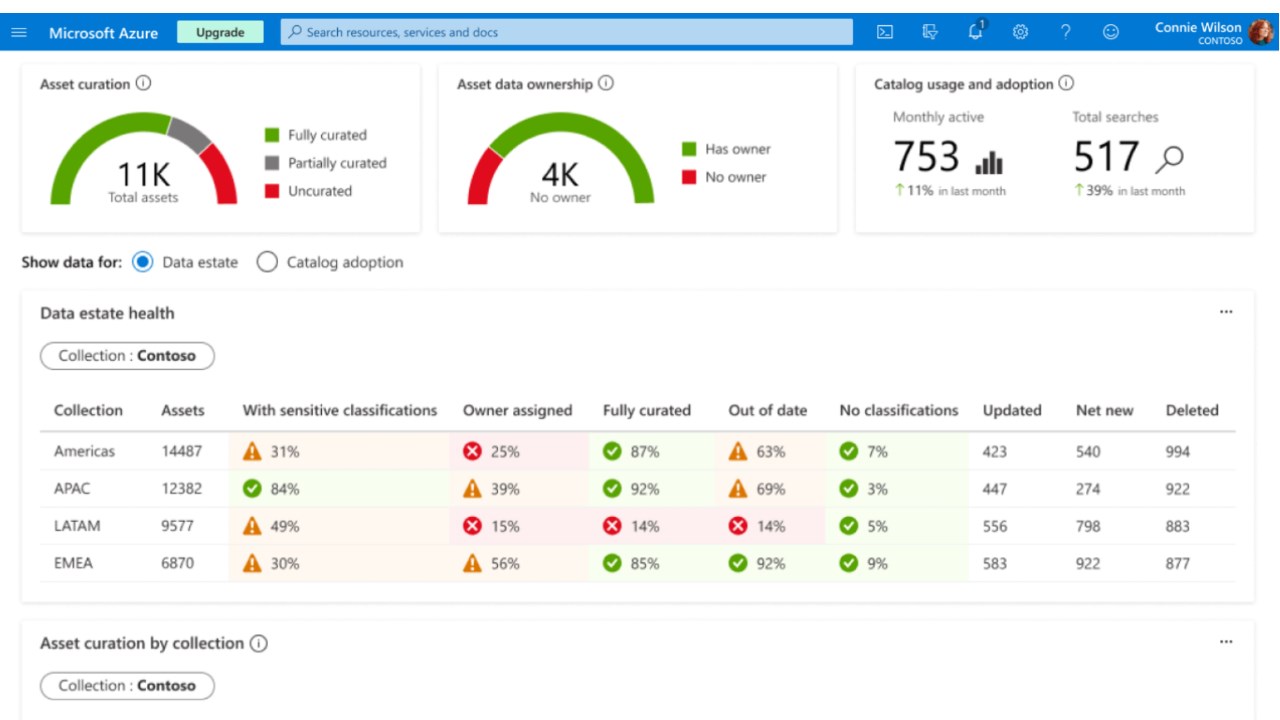The width and height of the screenshot is (1280, 720).
Task: Open the hamburger navigation menu
Action: 19,32
